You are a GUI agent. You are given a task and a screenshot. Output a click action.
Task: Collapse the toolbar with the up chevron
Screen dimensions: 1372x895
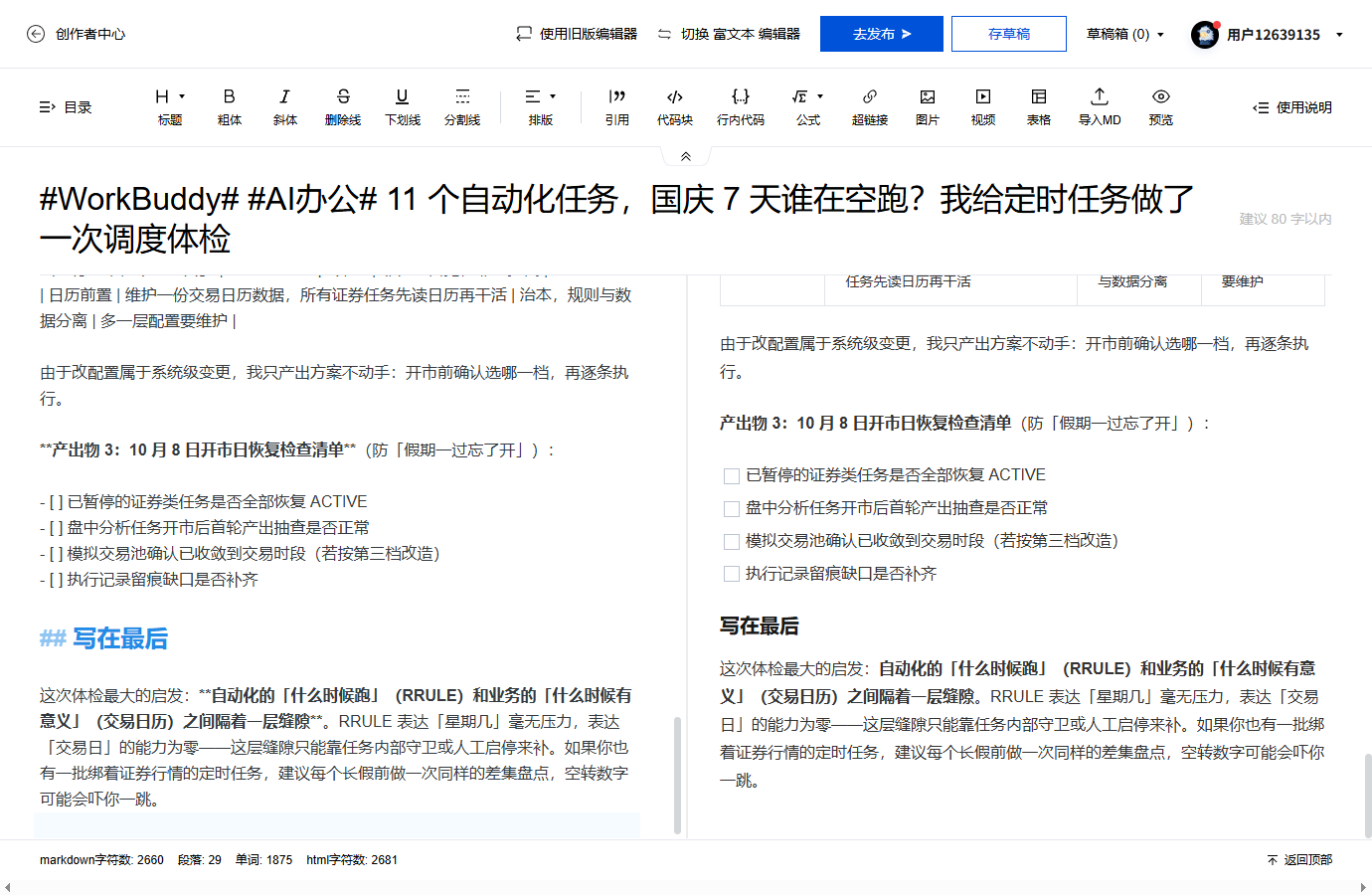pyautogui.click(x=686, y=157)
